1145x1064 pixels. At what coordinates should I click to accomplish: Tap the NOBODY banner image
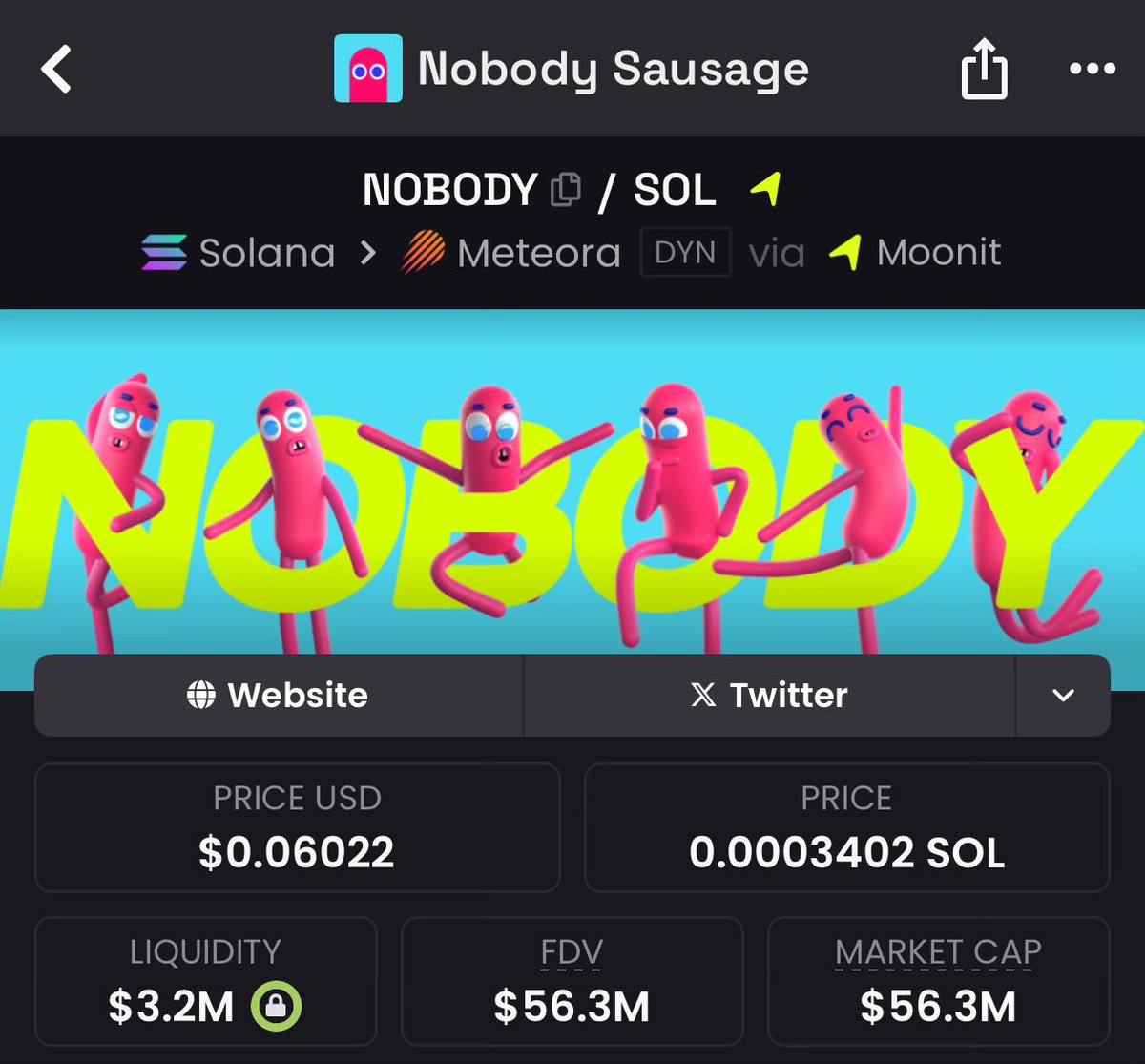pos(572,499)
